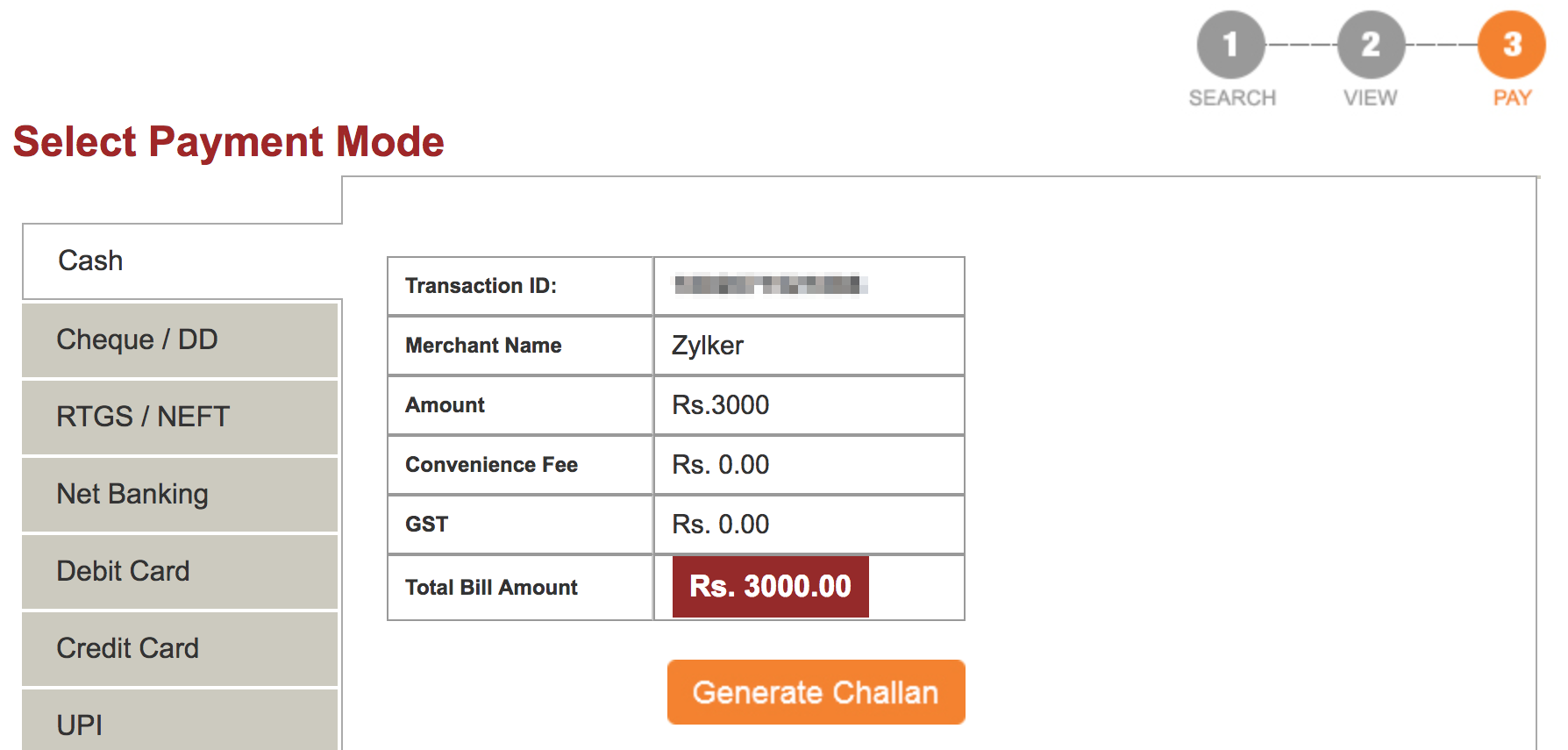
Task: Click the SEARCH step label
Action: (x=1232, y=97)
